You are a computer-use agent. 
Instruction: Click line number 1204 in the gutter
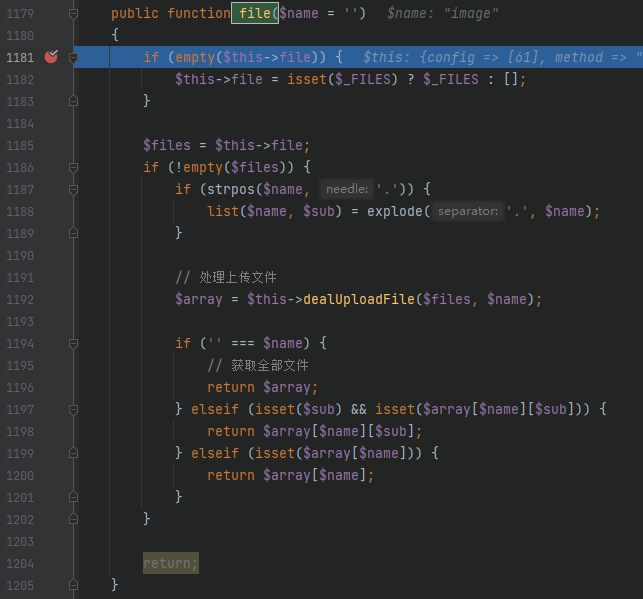(x=20, y=563)
